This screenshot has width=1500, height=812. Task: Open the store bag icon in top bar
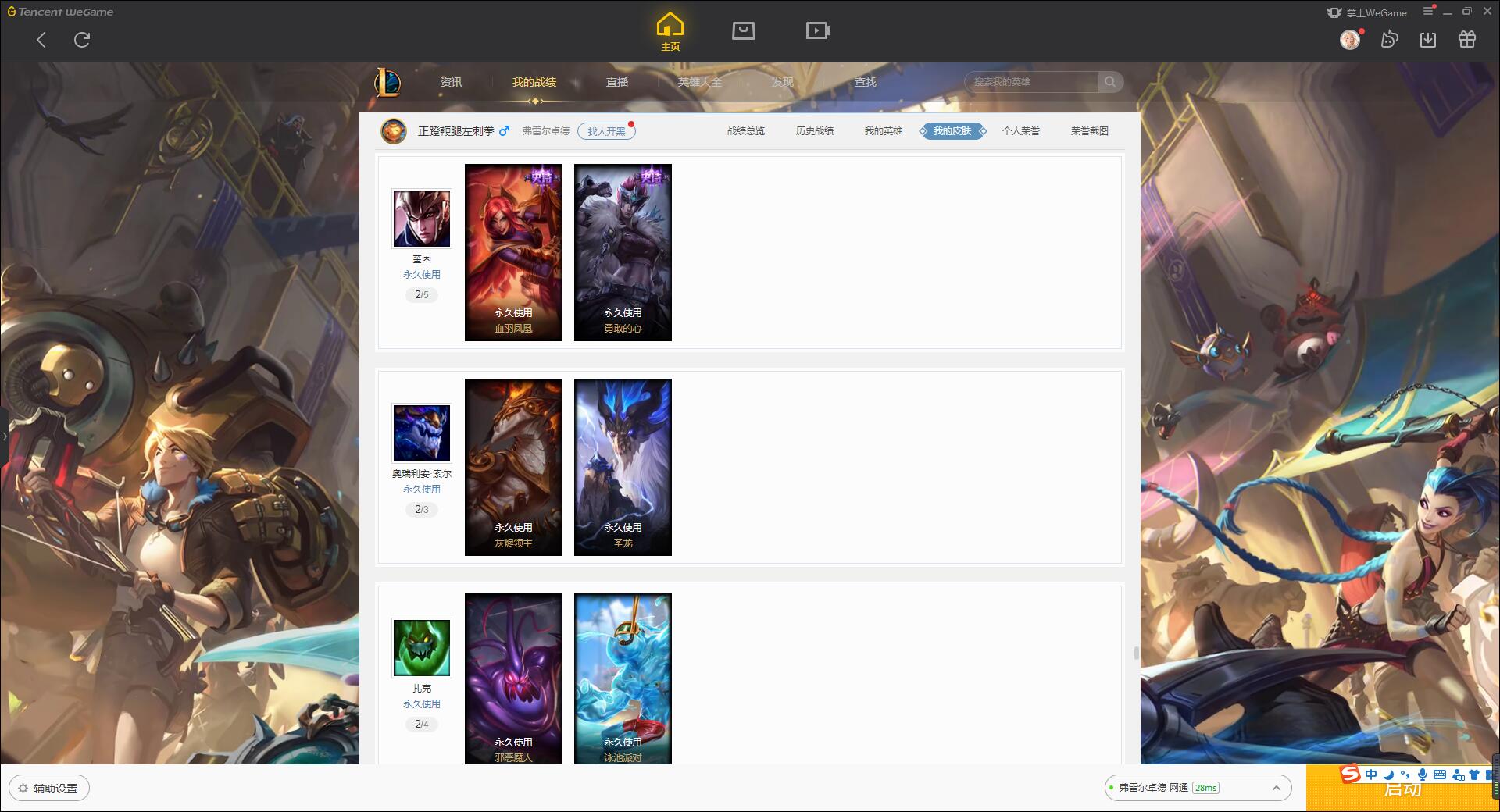(744, 30)
